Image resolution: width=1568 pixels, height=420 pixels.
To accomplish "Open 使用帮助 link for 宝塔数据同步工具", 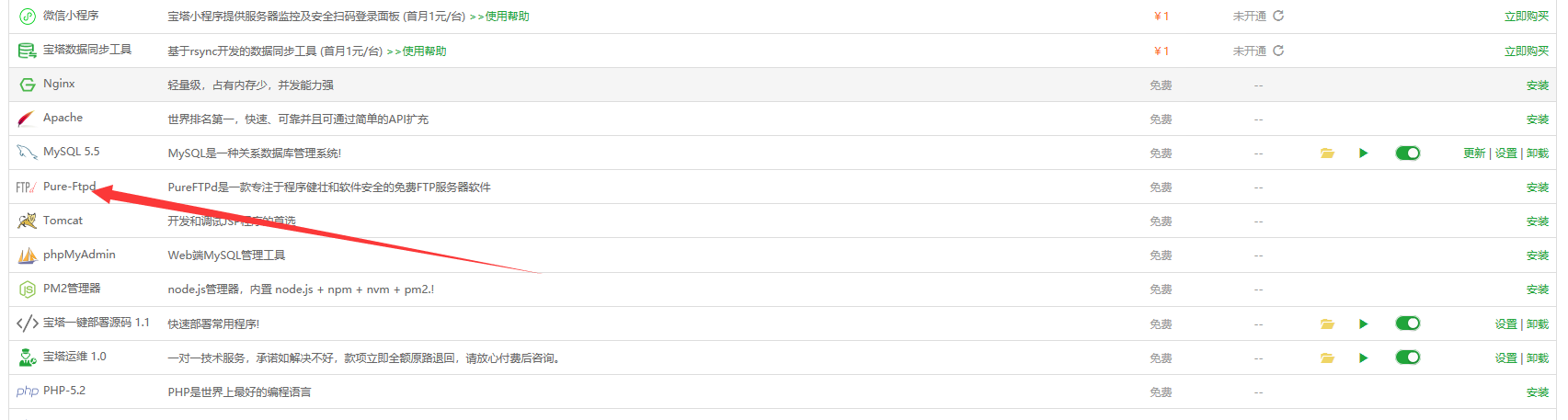I will (424, 51).
